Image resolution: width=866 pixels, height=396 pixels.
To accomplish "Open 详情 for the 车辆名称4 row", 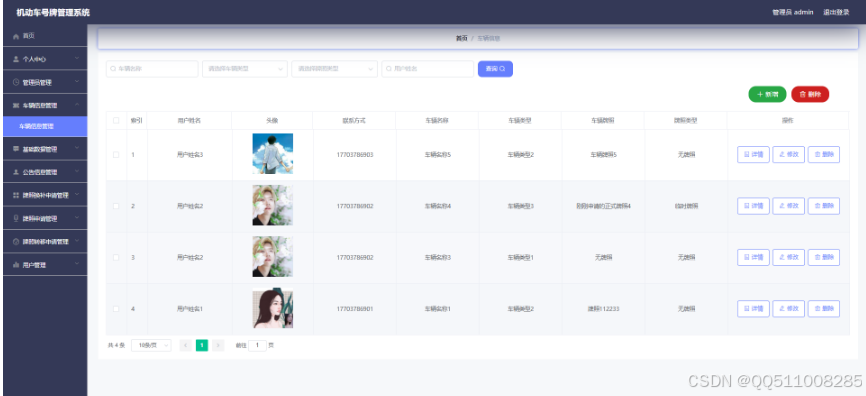I will click(x=753, y=206).
